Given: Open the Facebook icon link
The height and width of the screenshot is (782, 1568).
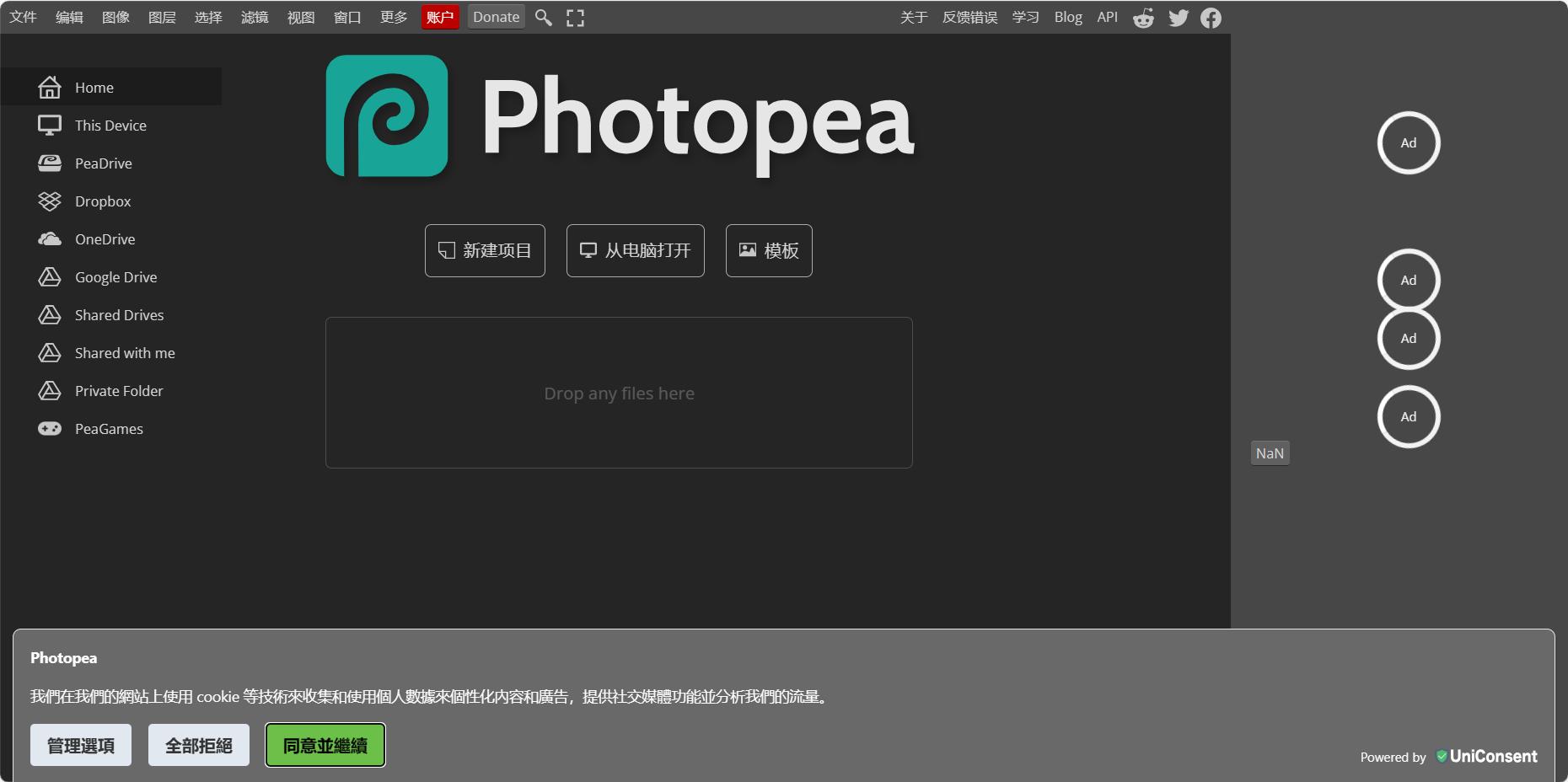Looking at the screenshot, I should tap(1211, 18).
